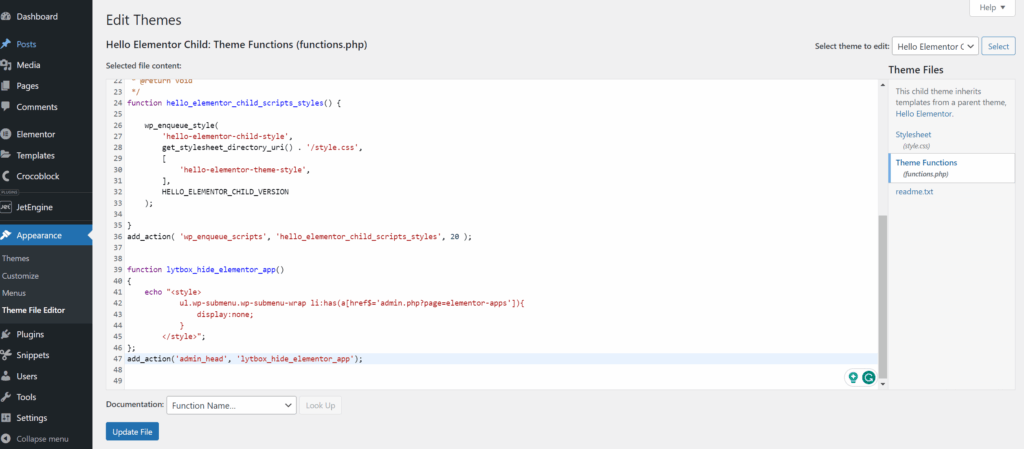Click line 39 function lytbox_hide_elementor_app
This screenshot has height=449, width=1024.
pos(206,269)
